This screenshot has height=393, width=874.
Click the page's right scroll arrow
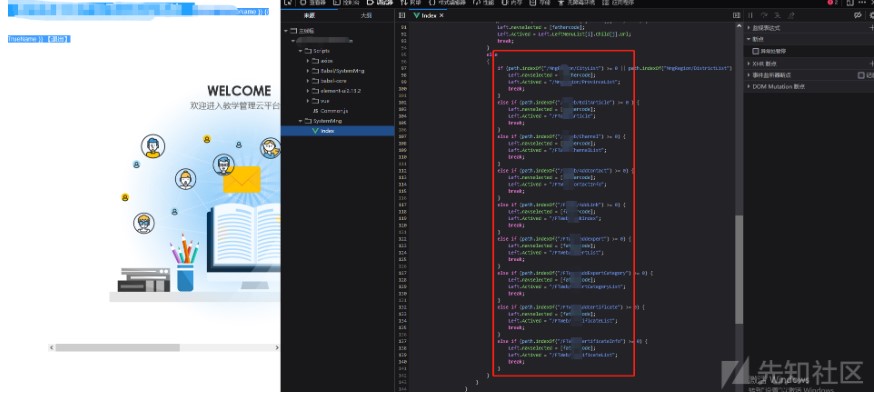pos(276,347)
